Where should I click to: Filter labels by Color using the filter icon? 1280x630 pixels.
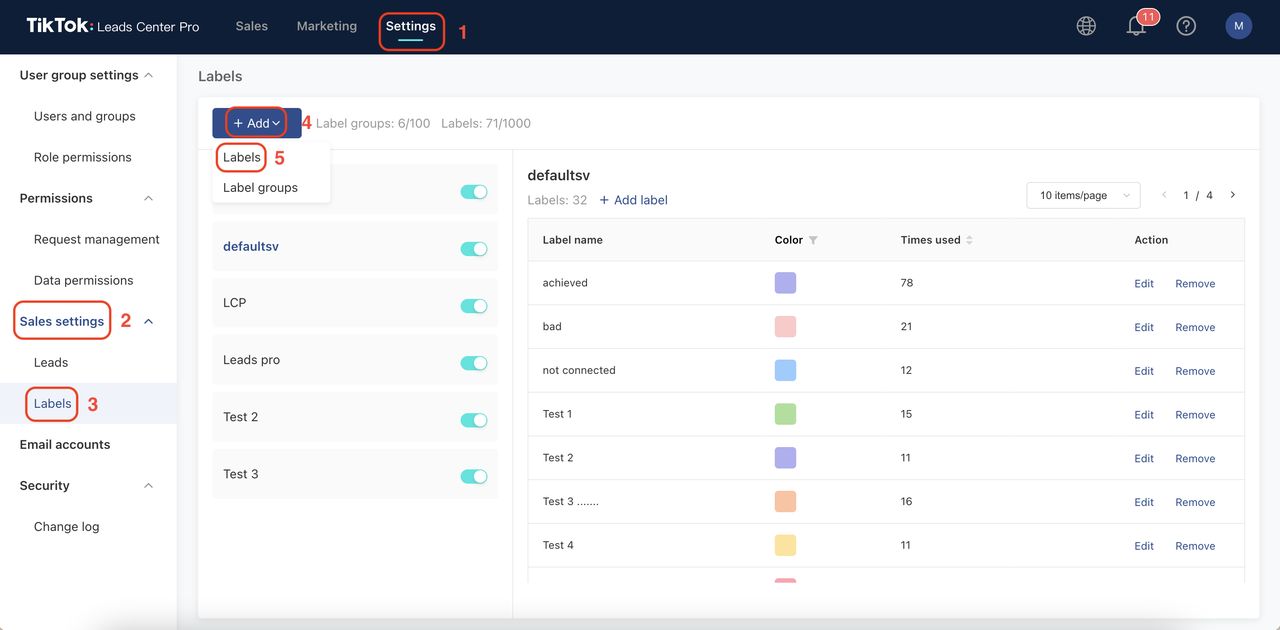pyautogui.click(x=813, y=240)
